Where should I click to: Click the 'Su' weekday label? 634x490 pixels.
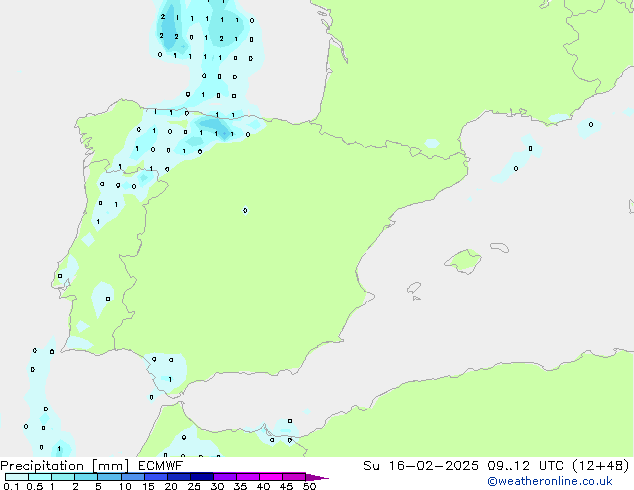372,466
